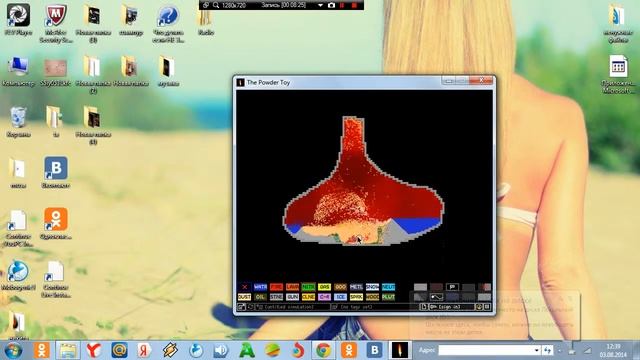Image resolution: width=640 pixels, height=360 pixels.
Task: Open Chrome from the taskbar
Action: coord(323,350)
